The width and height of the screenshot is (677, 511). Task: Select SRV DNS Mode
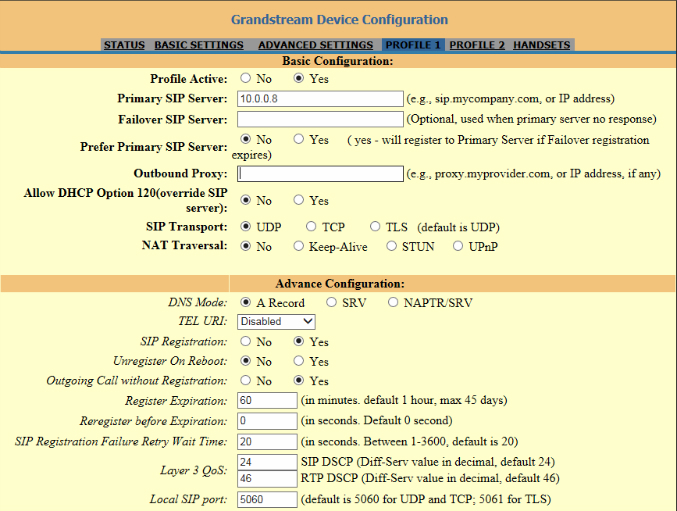(x=331, y=302)
